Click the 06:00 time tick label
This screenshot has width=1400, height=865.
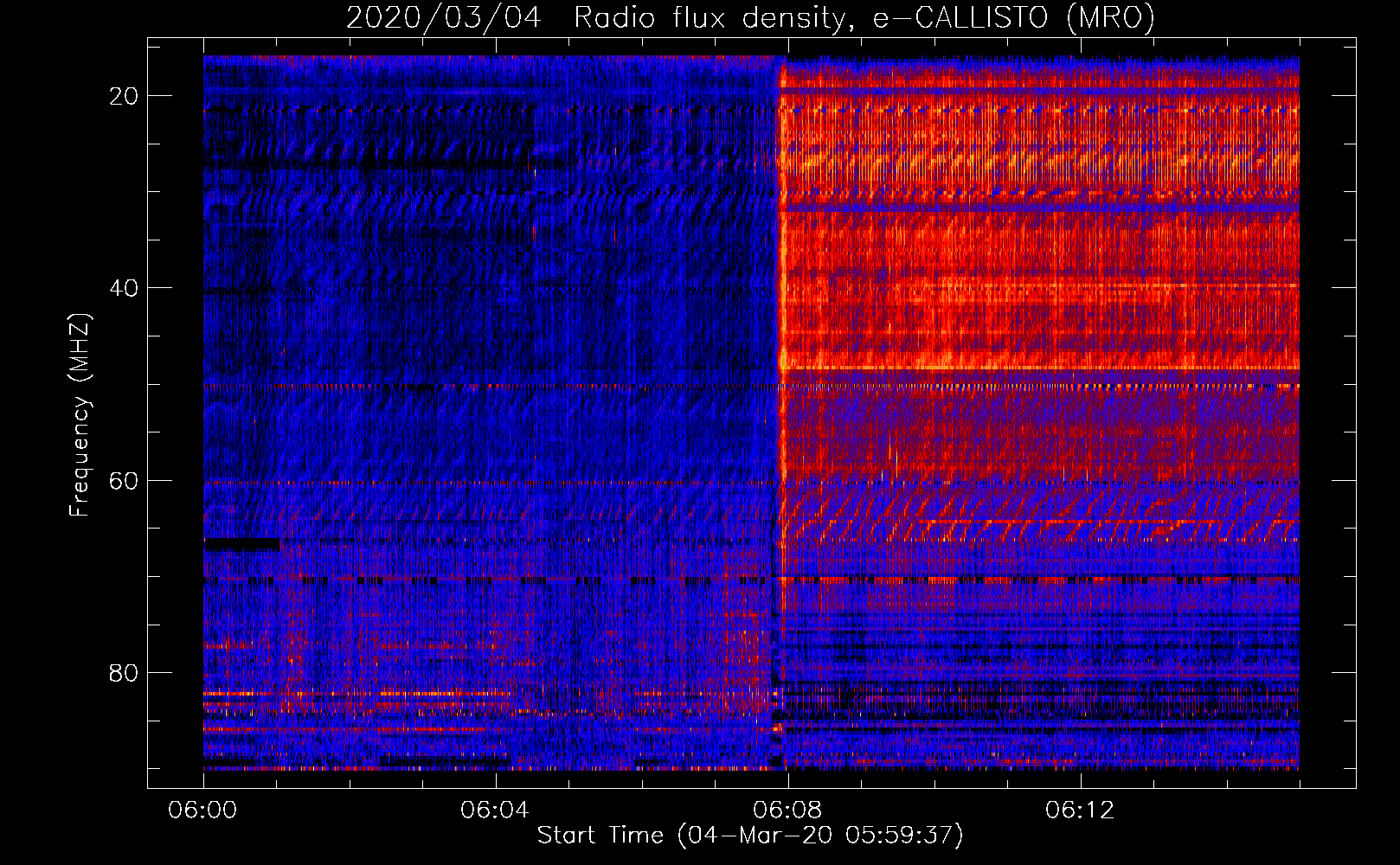203,810
